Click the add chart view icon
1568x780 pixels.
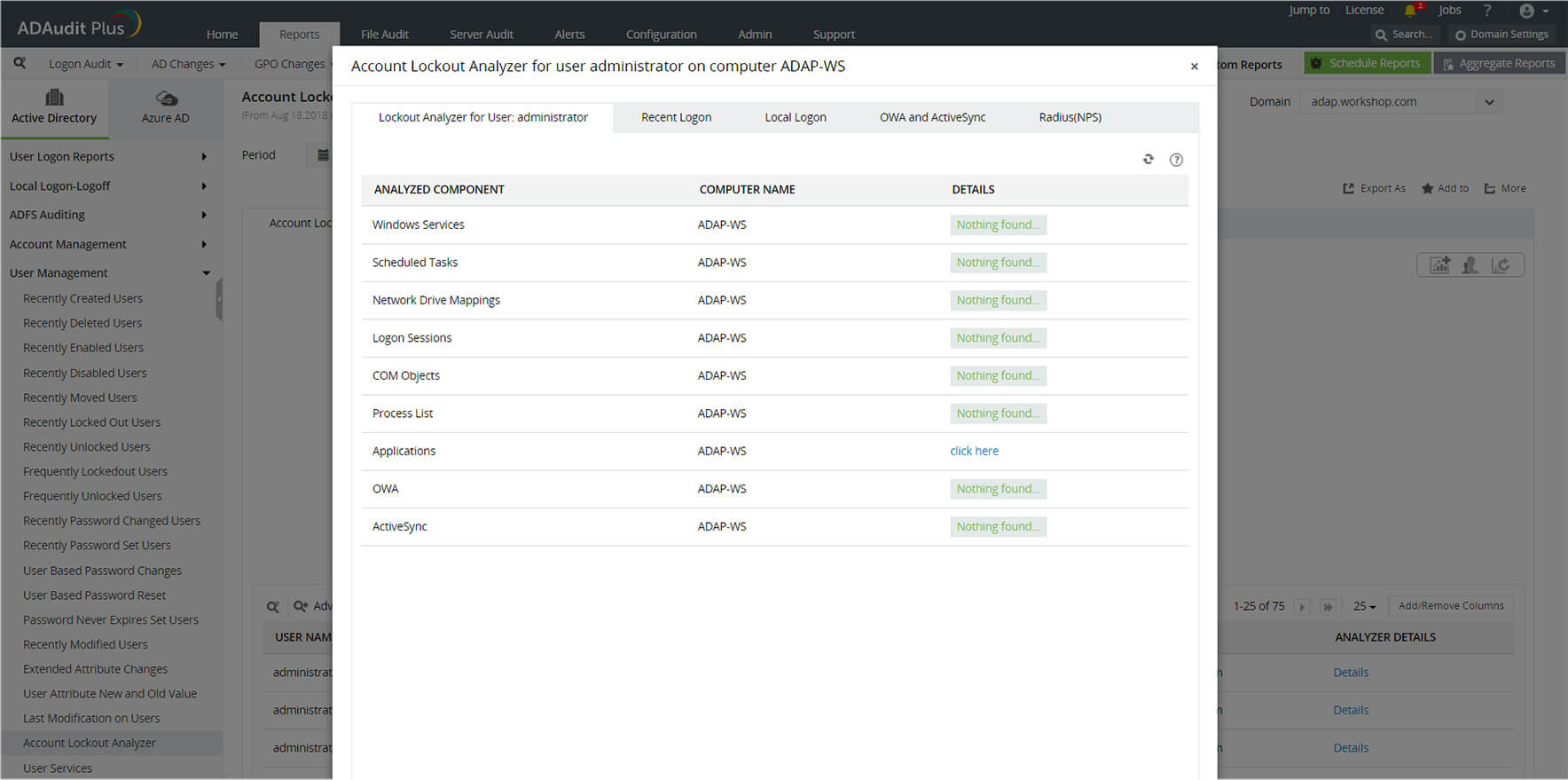pyautogui.click(x=1440, y=265)
